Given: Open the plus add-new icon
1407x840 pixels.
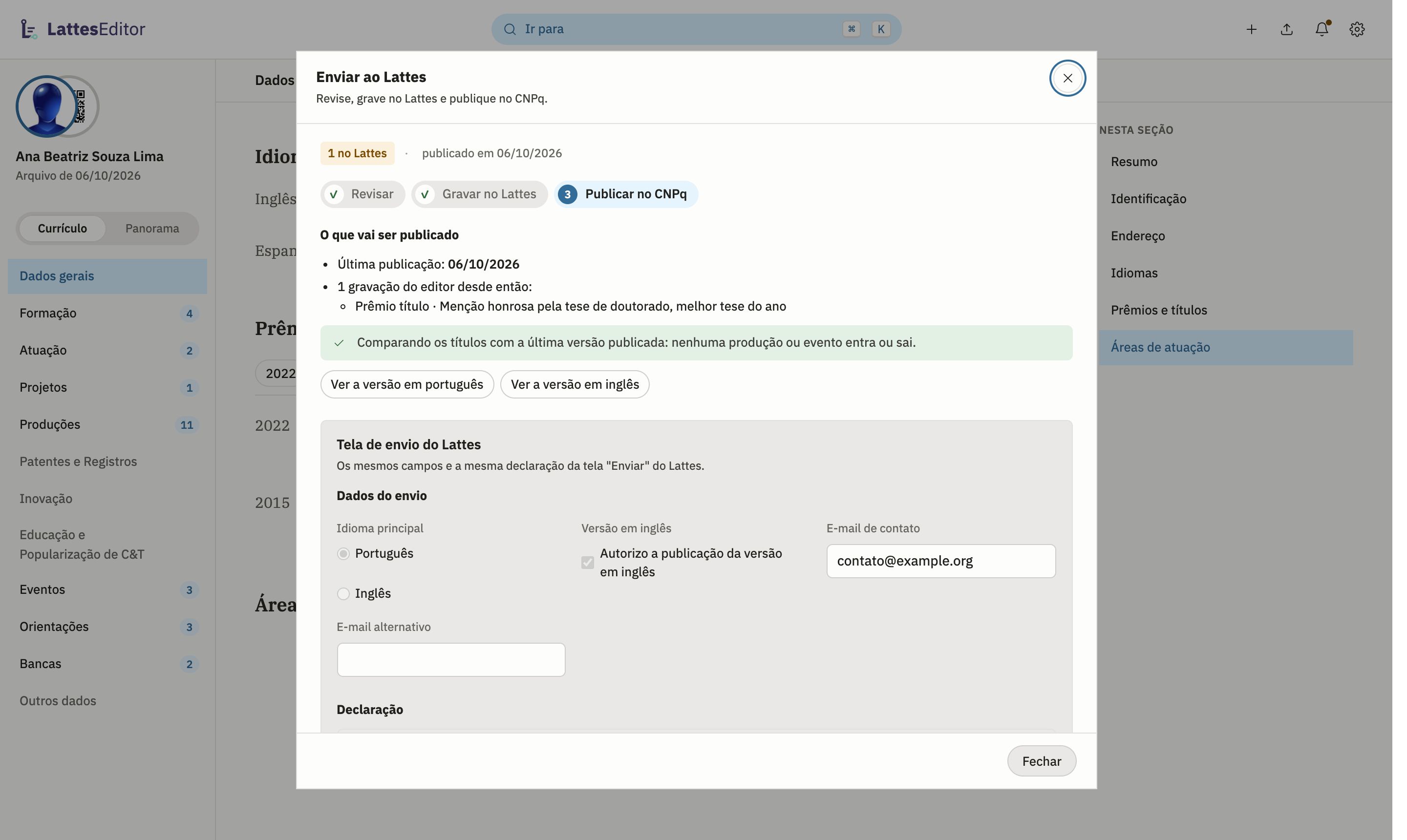Looking at the screenshot, I should point(1251,29).
